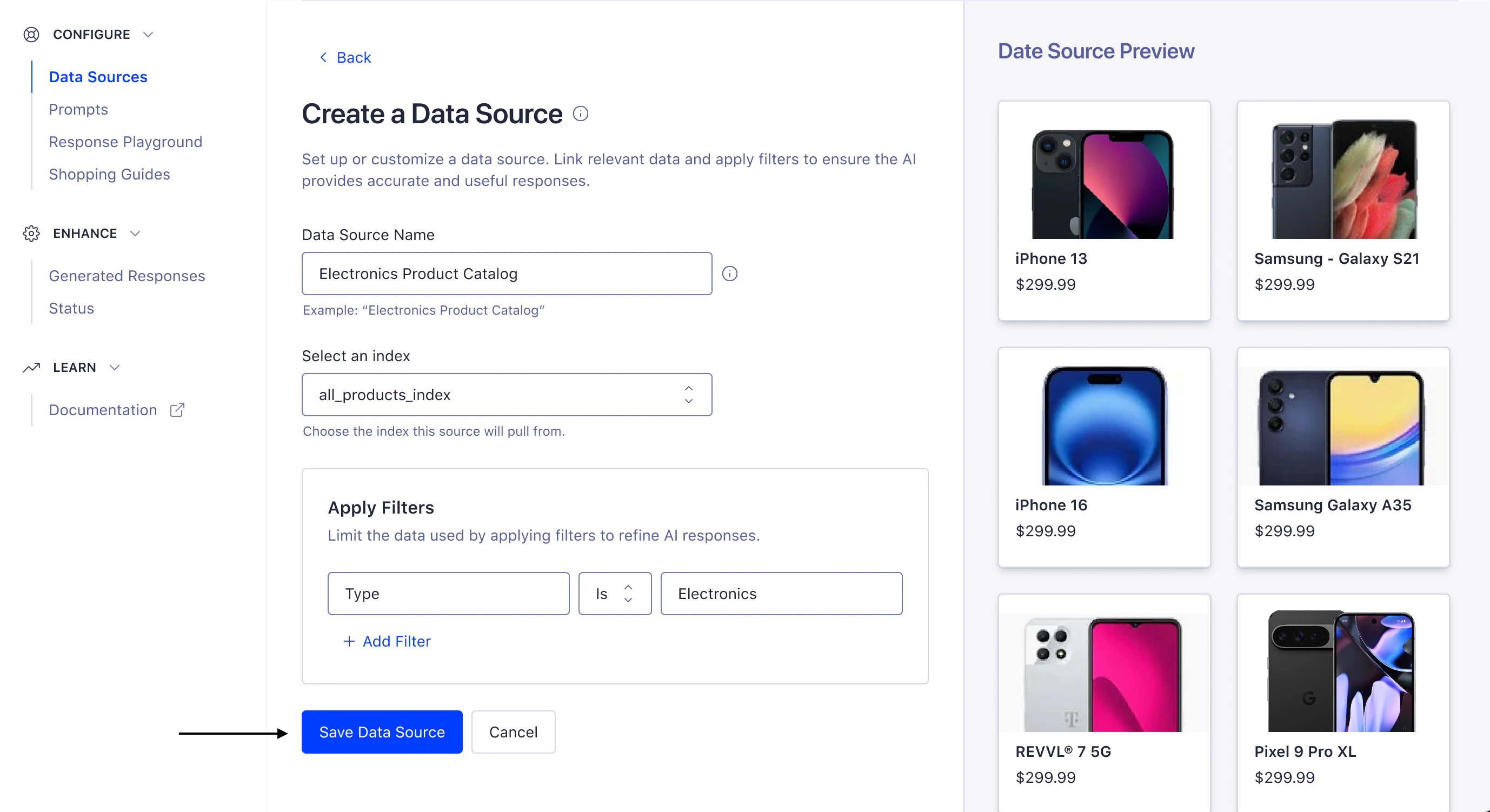Open Generated Responses page
This screenshot has width=1490, height=812.
coord(127,276)
